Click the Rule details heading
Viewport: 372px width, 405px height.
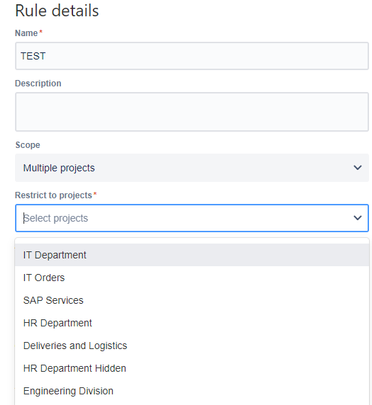(57, 11)
